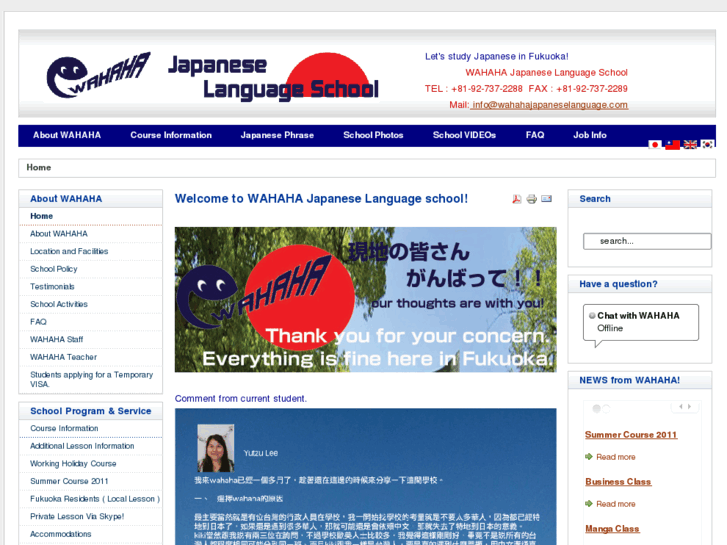
Task: Advance the news slider with the right arrow
Action: pyautogui.click(x=689, y=407)
